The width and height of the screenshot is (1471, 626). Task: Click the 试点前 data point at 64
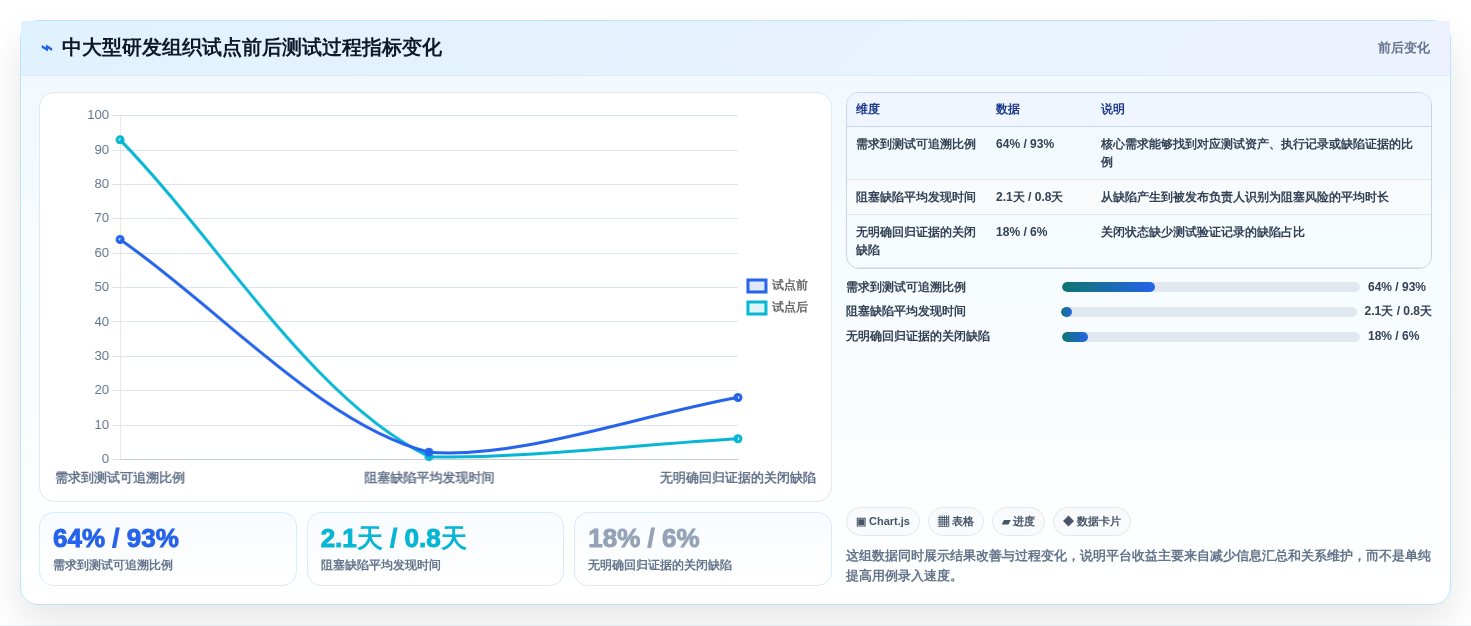click(x=120, y=239)
